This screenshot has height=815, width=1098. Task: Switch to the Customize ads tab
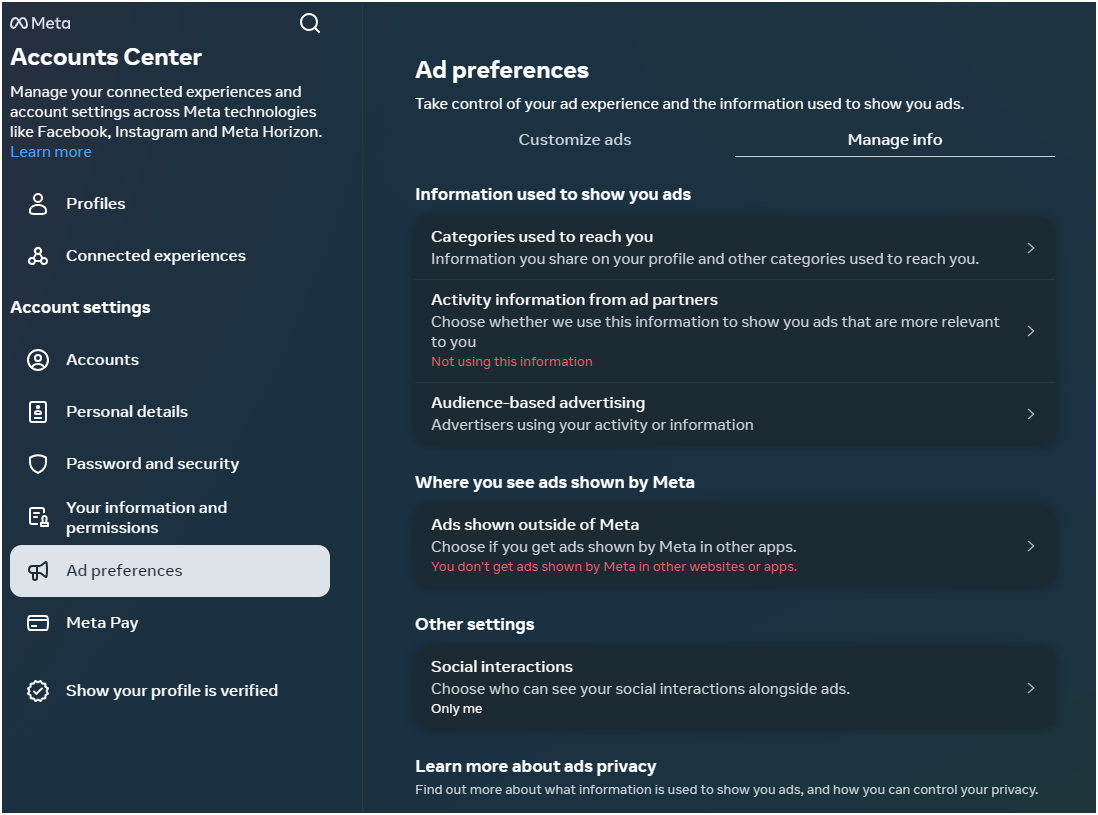(x=575, y=140)
